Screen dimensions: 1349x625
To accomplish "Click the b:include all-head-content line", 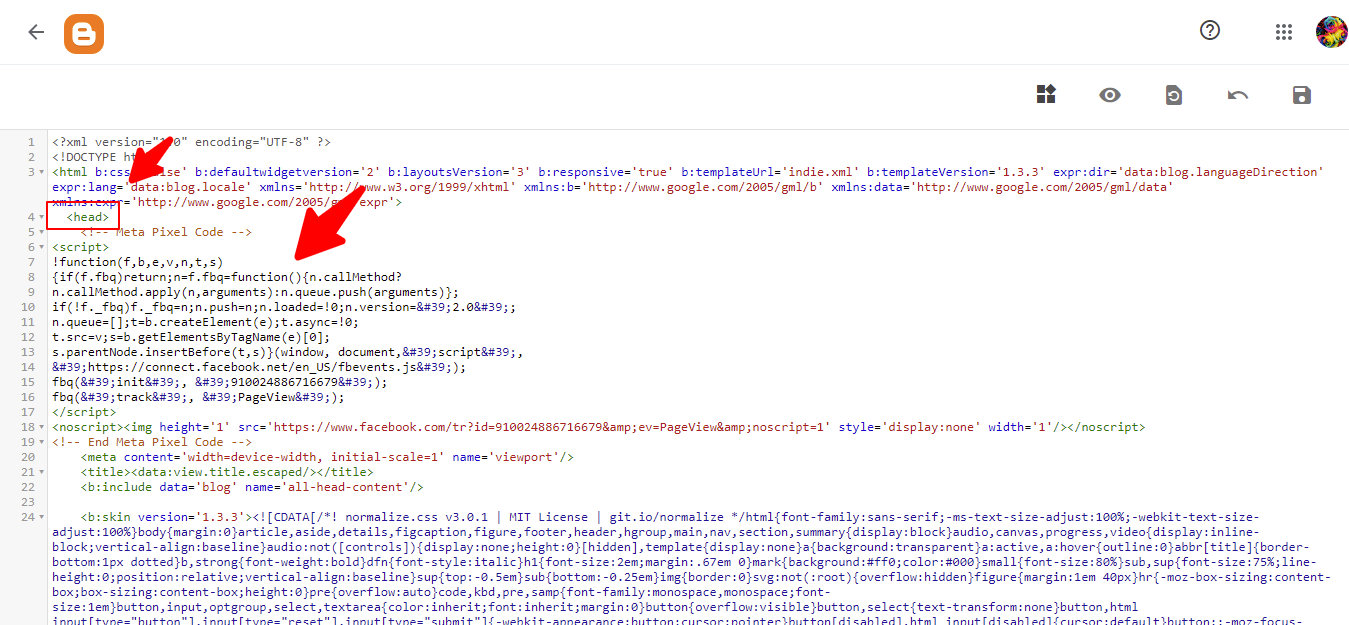I will [252, 487].
